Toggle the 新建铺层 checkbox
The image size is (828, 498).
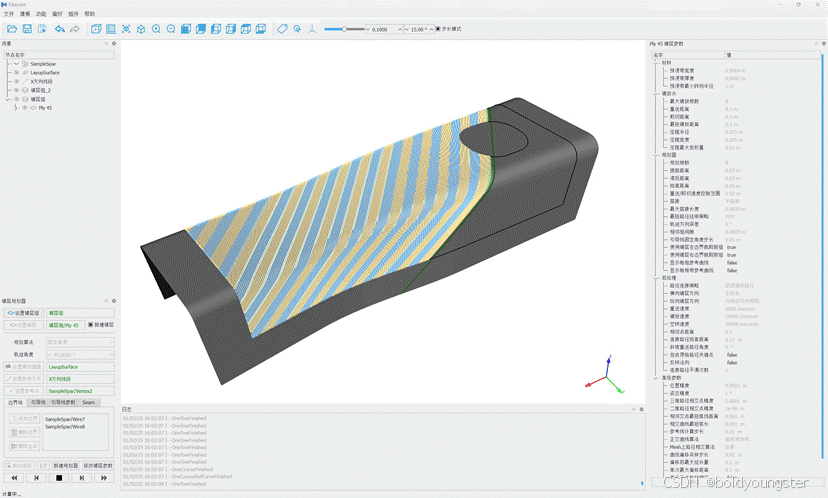(x=90, y=325)
